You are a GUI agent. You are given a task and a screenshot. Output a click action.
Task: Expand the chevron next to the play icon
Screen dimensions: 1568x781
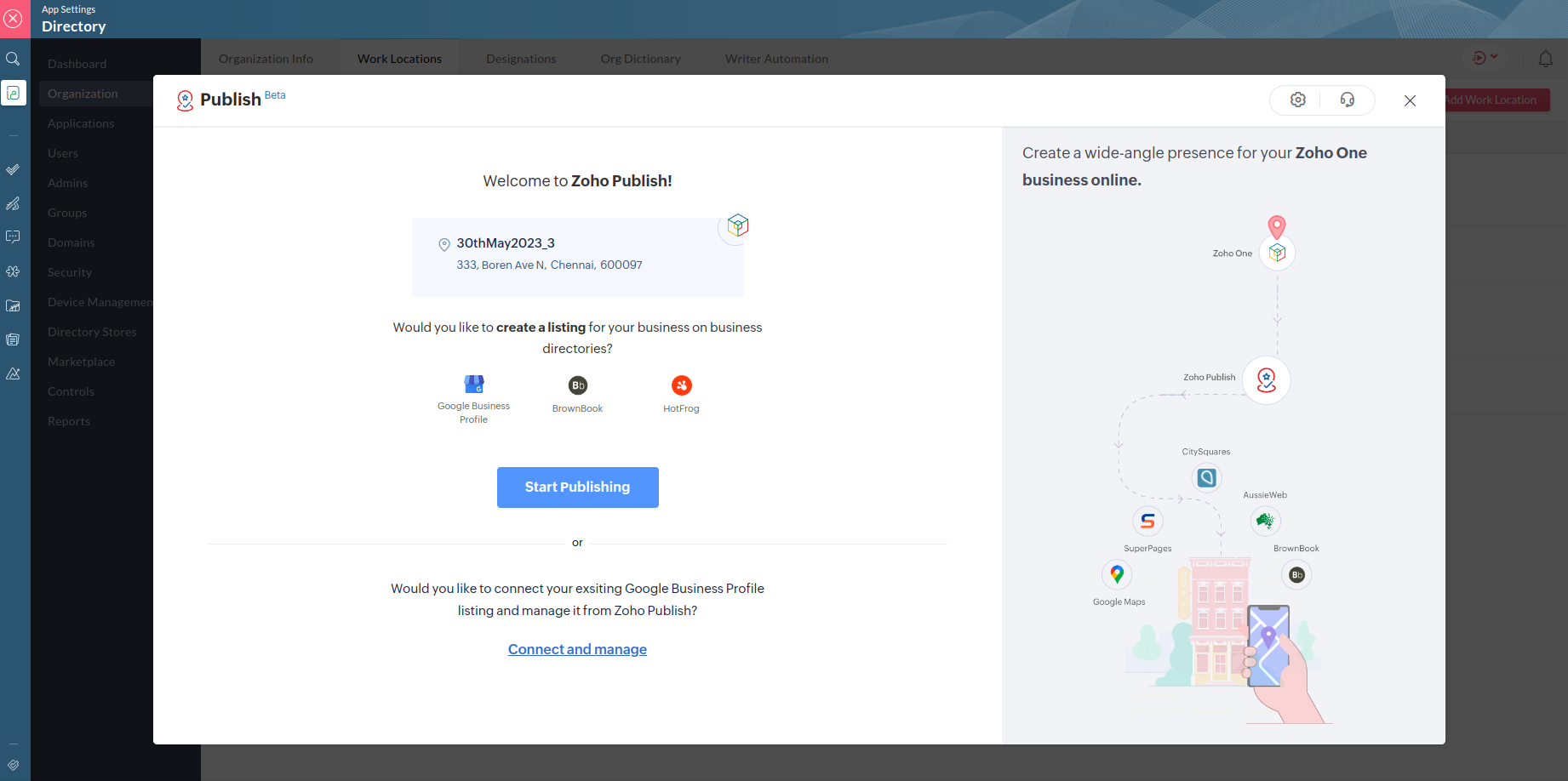pos(1494,57)
